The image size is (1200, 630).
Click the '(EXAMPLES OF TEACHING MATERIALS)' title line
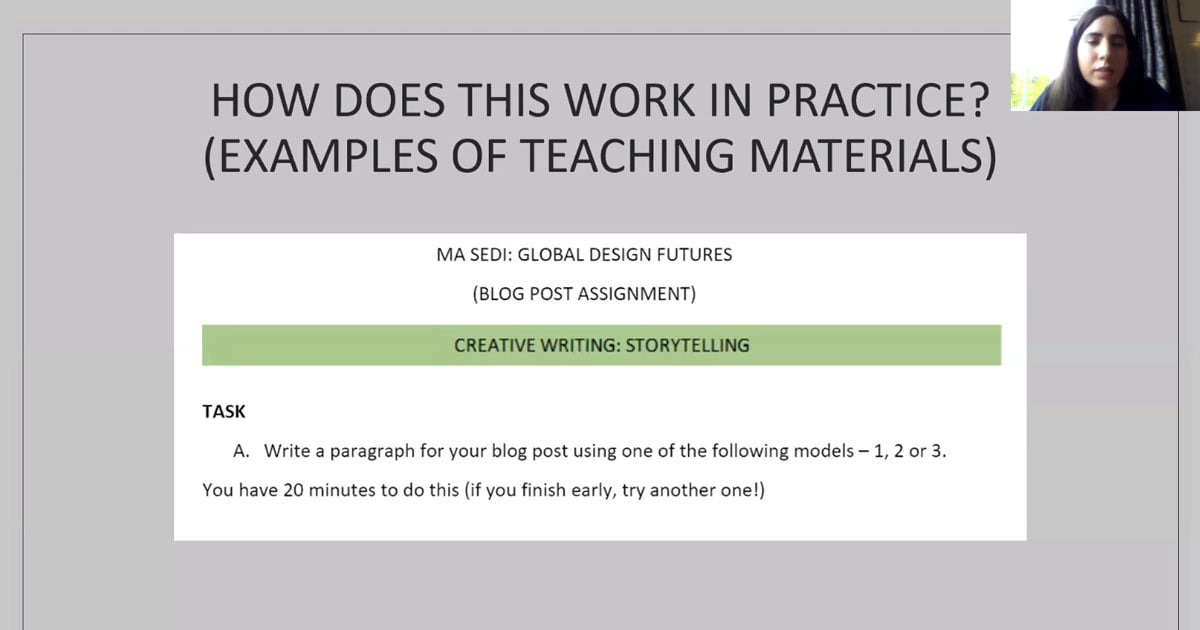pyautogui.click(x=600, y=158)
